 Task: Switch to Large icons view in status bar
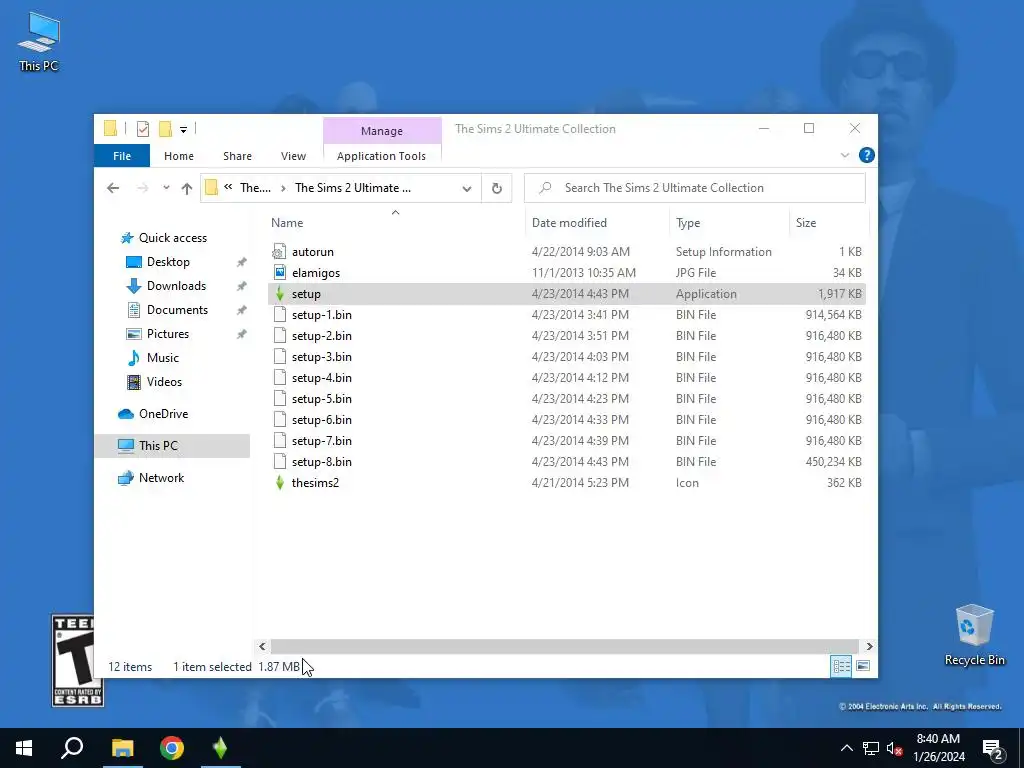[x=863, y=666]
